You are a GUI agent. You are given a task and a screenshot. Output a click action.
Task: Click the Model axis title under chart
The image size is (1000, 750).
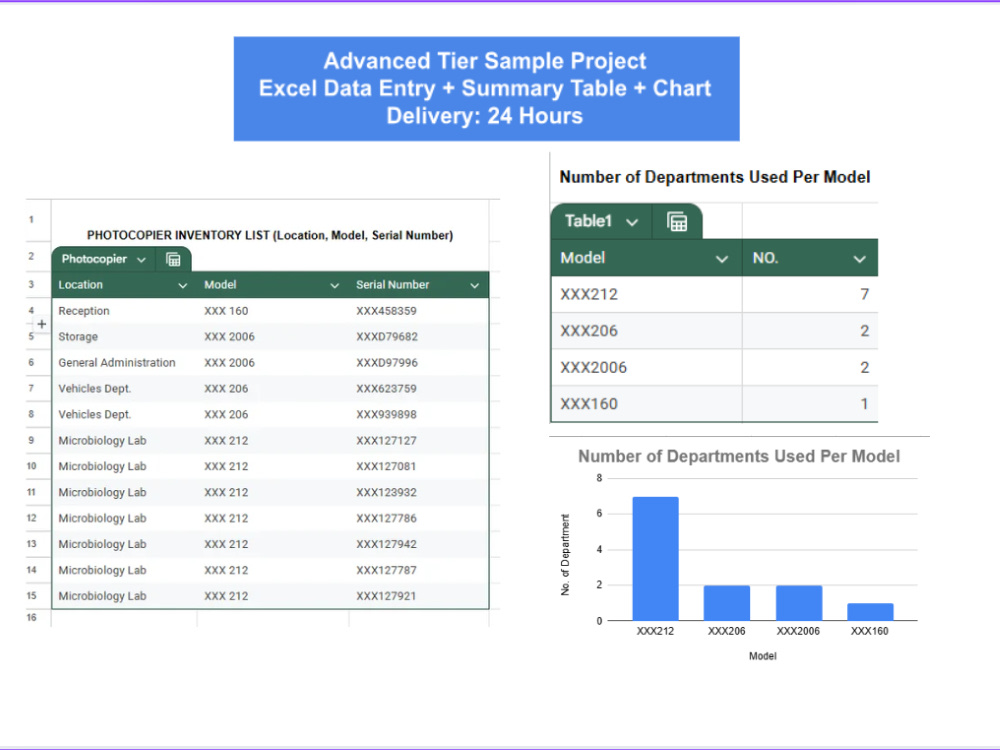763,656
